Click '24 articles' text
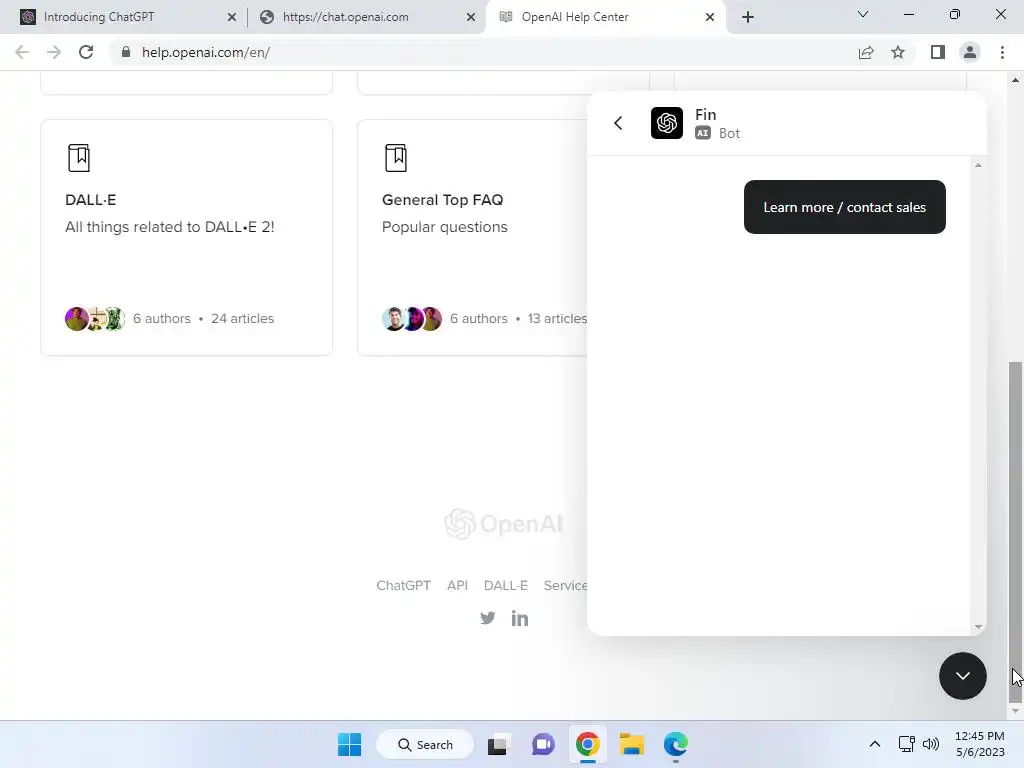 (242, 318)
